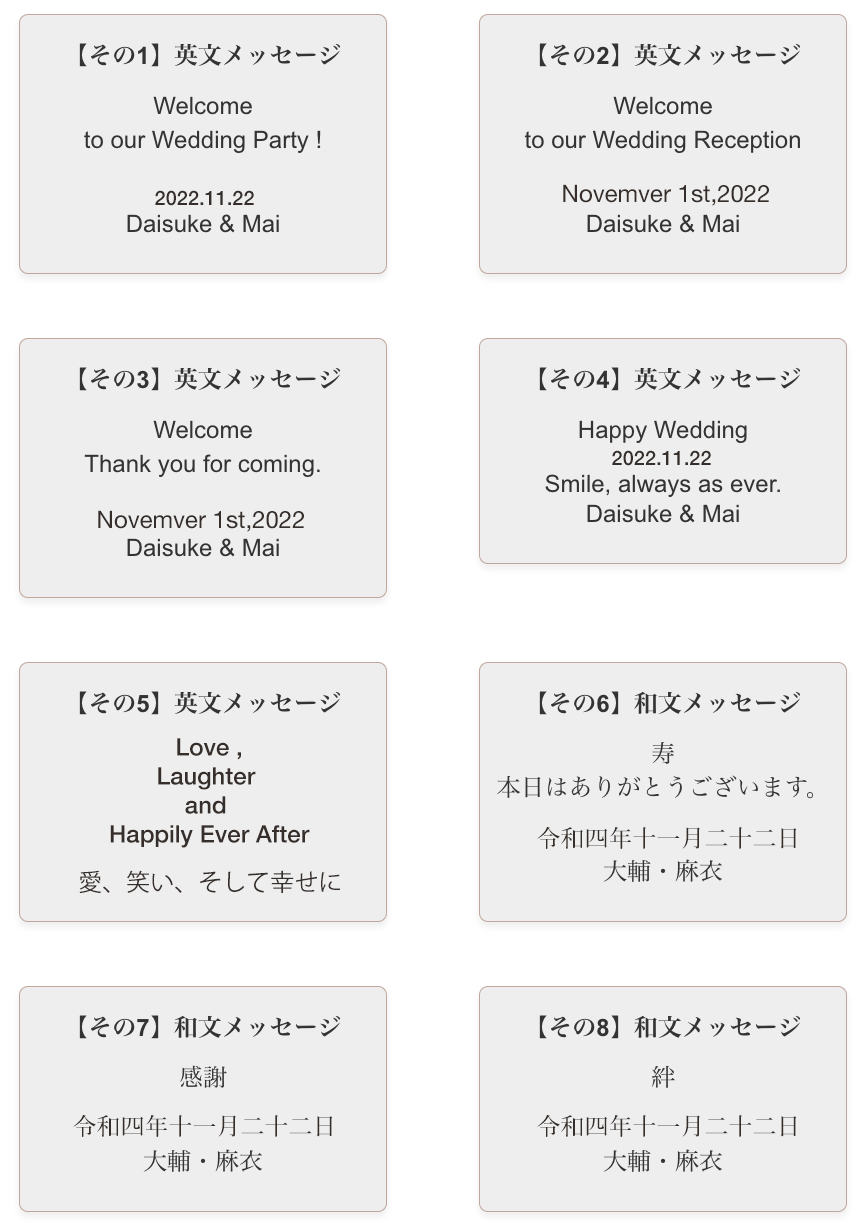Image resolution: width=864 pixels, height=1223 pixels.
Task: Click 本日はありがとうございます。 text
Action: point(659,787)
